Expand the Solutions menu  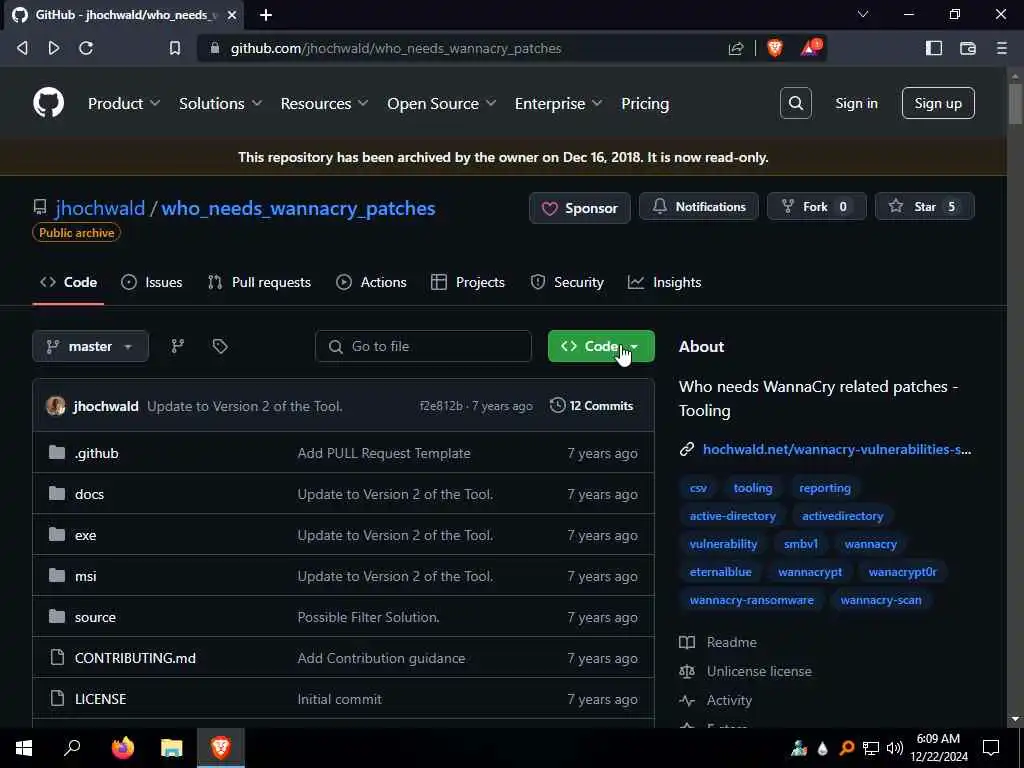pos(220,103)
